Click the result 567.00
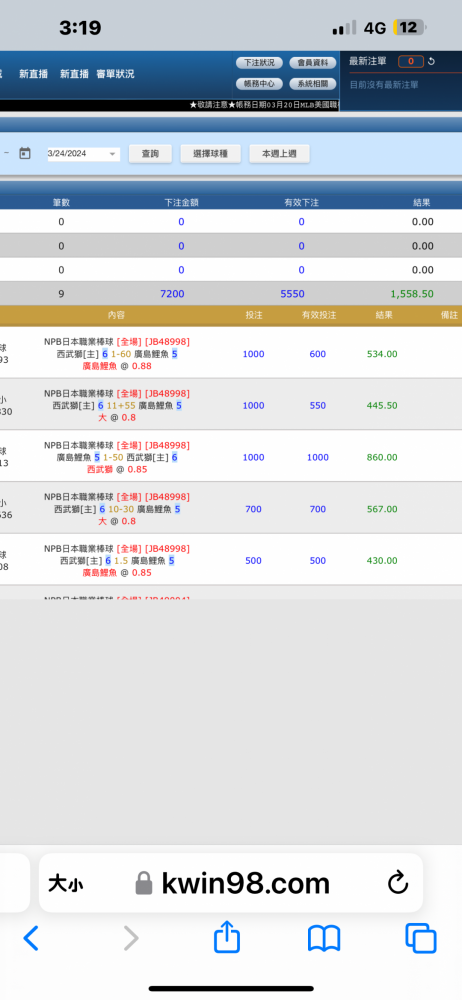 382,509
